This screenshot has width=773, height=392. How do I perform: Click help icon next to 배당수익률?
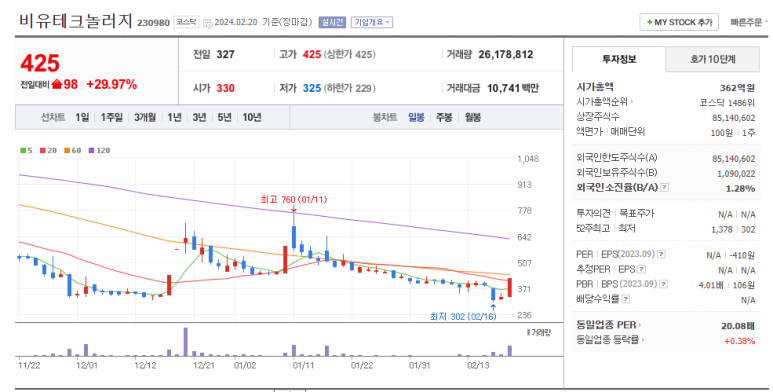tap(625, 299)
